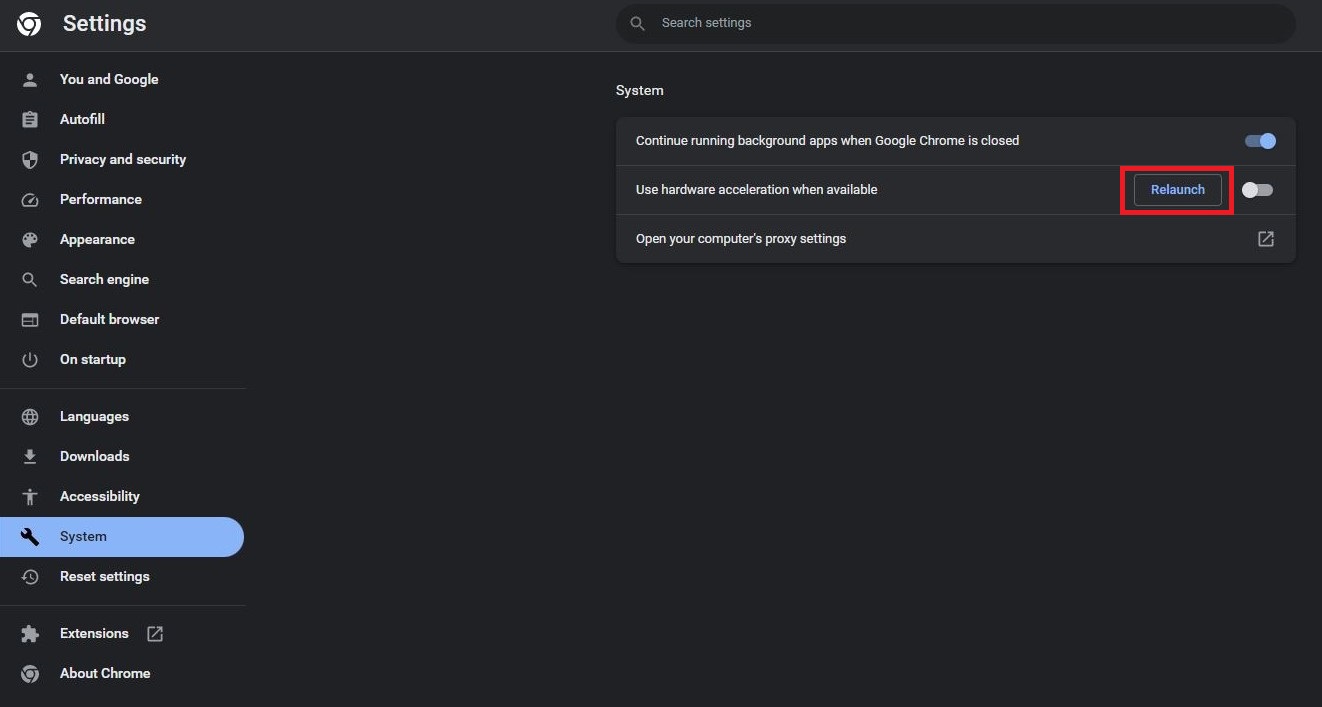The width and height of the screenshot is (1322, 707).
Task: Click the Performance gauge icon
Action: tap(30, 200)
